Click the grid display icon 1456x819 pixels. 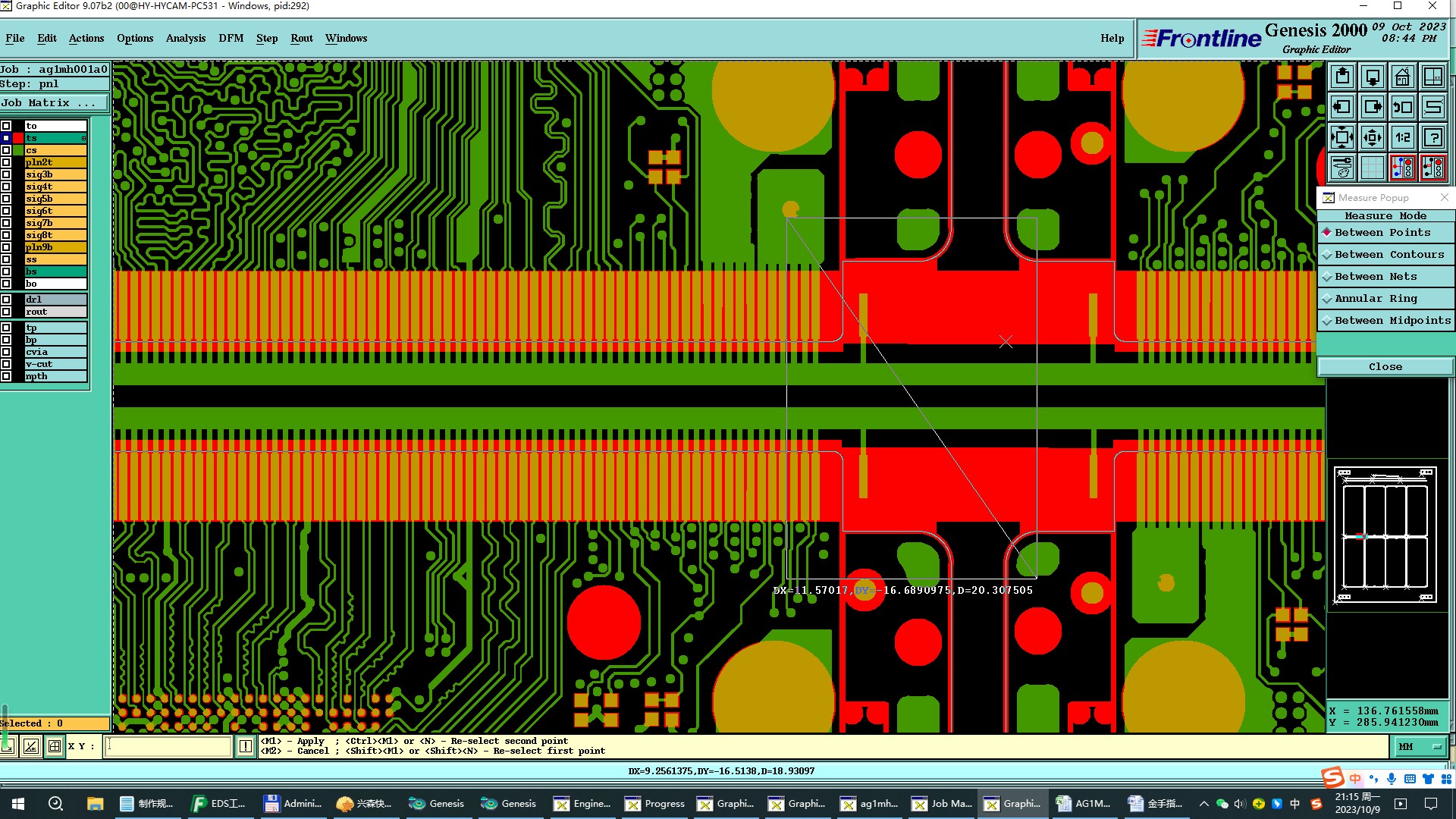(1373, 168)
